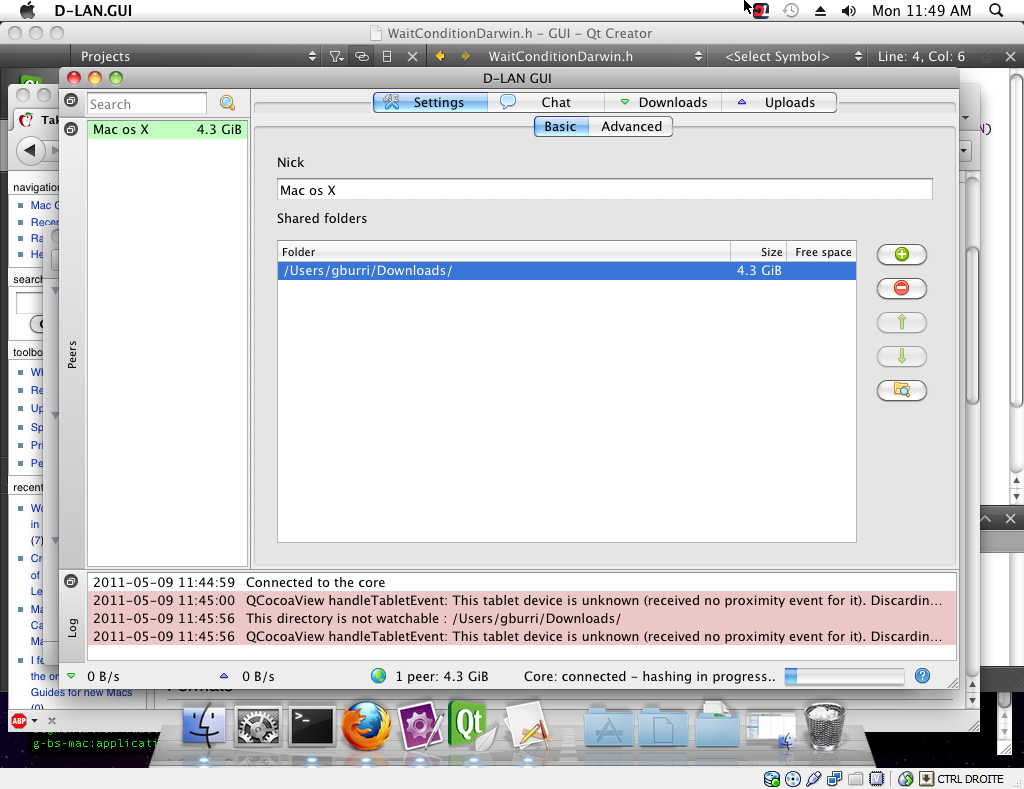Image resolution: width=1024 pixels, height=789 pixels.
Task: Click the blue help question mark icon
Action: click(x=922, y=675)
